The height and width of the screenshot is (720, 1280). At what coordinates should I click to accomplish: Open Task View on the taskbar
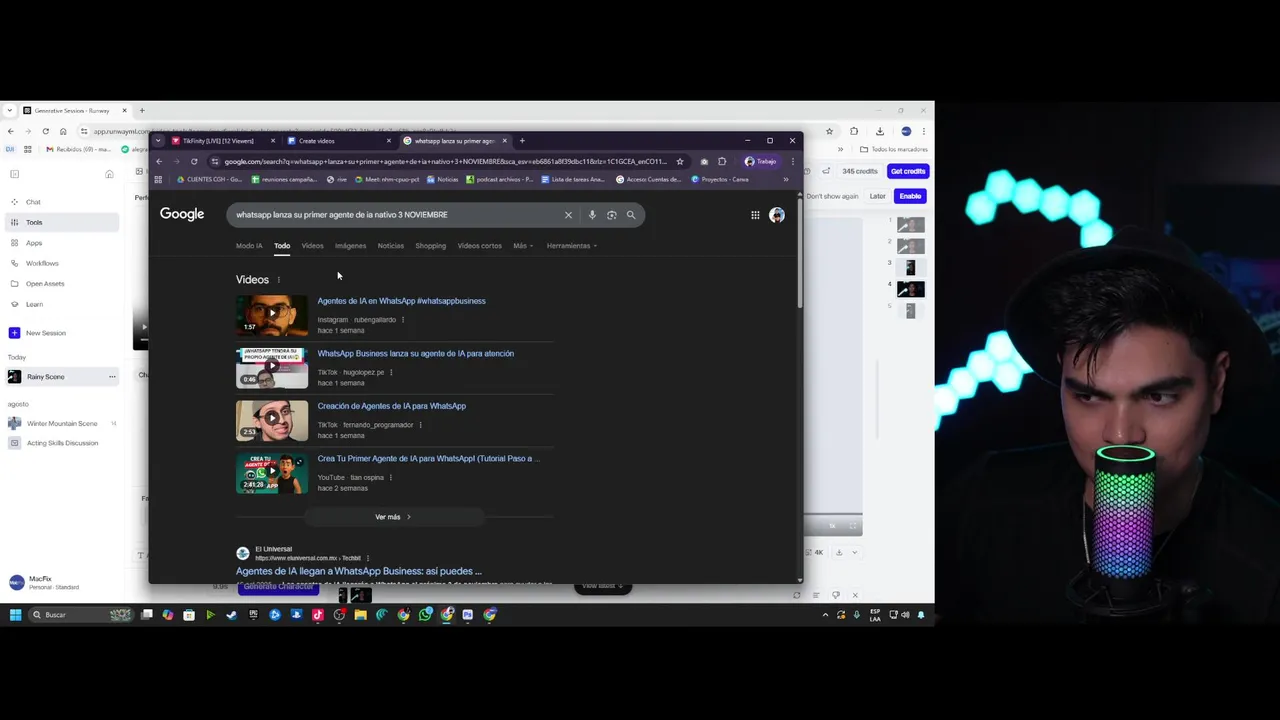147,615
